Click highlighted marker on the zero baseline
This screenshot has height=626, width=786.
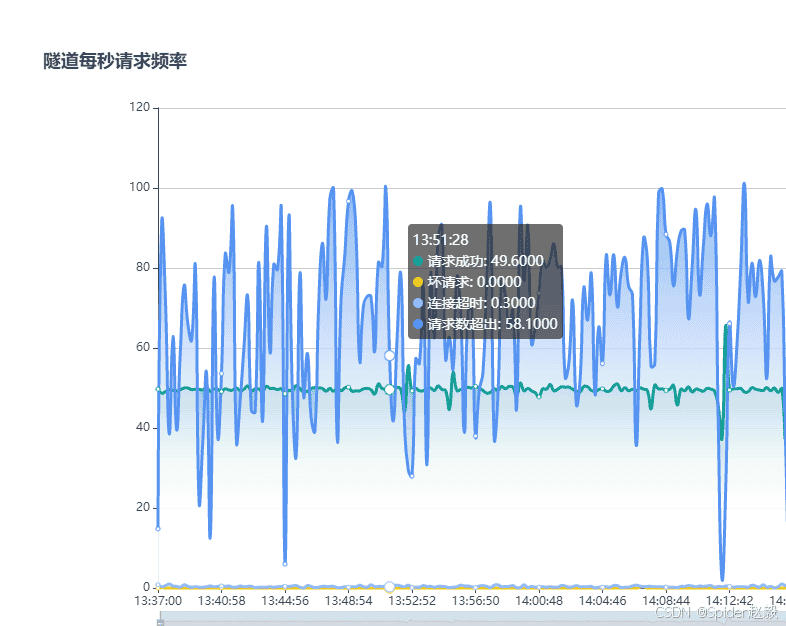pos(389,586)
